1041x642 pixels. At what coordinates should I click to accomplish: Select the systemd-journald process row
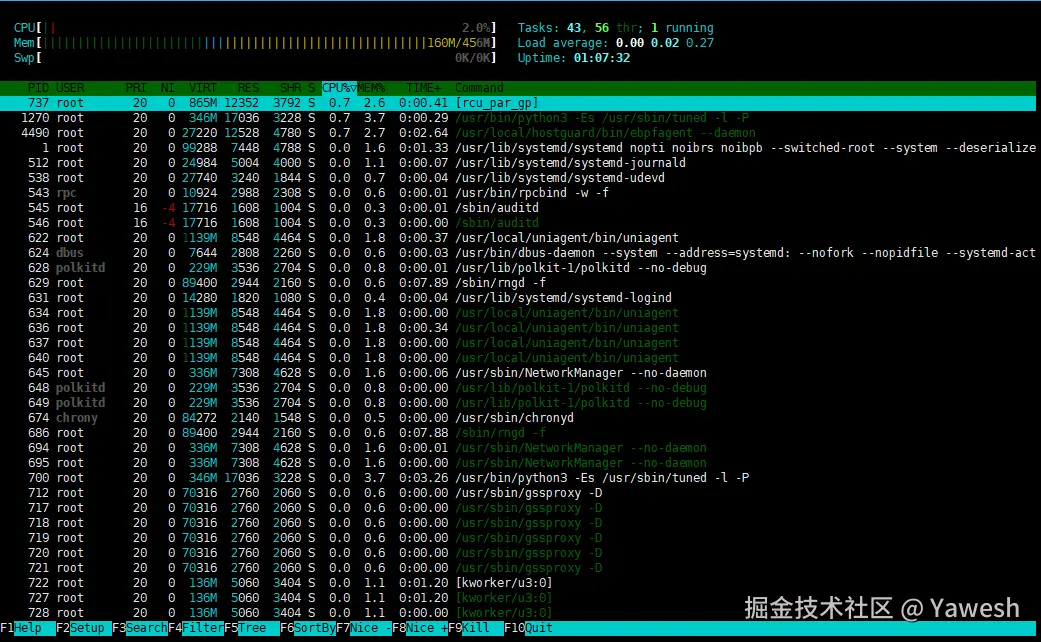[518, 163]
